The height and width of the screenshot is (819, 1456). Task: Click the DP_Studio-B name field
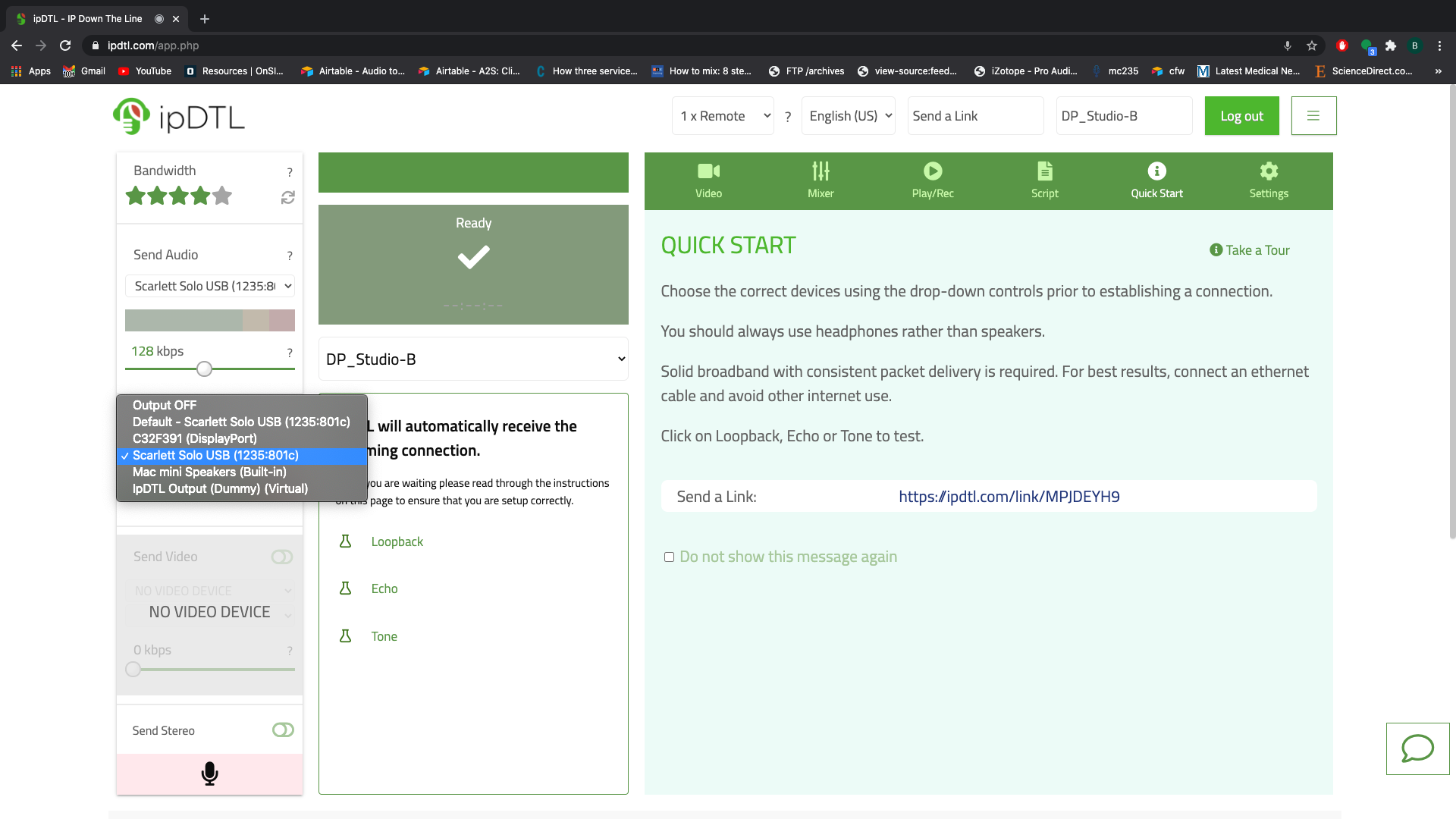tap(1124, 116)
